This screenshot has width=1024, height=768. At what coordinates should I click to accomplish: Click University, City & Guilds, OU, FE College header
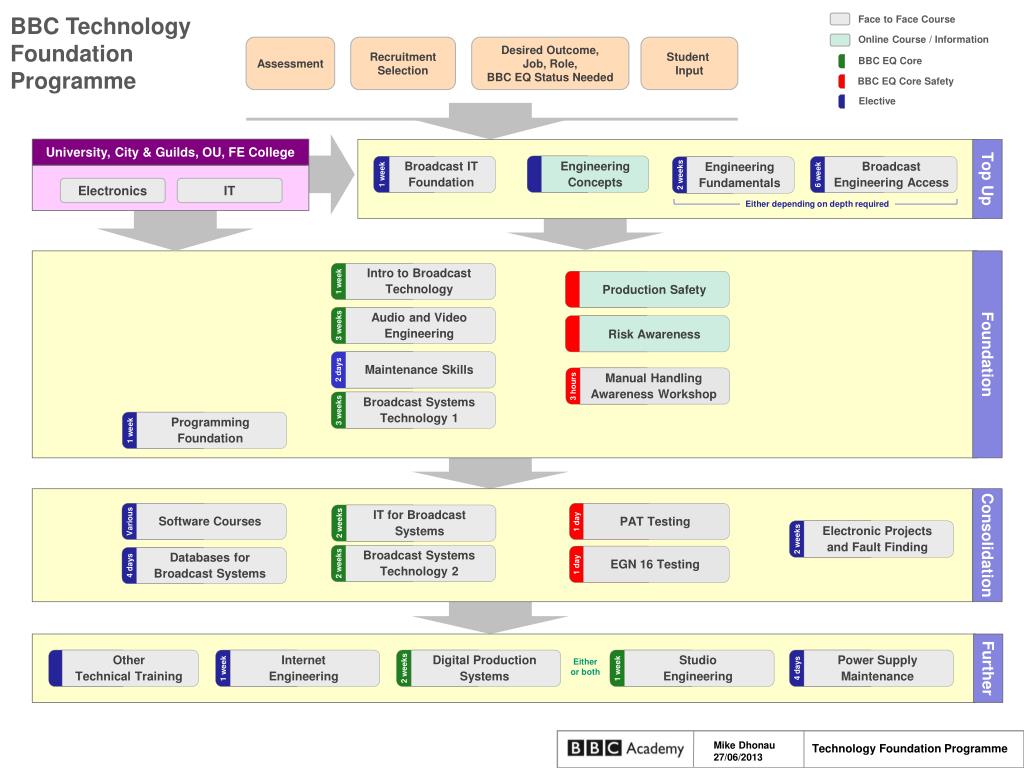pyautogui.click(x=170, y=152)
